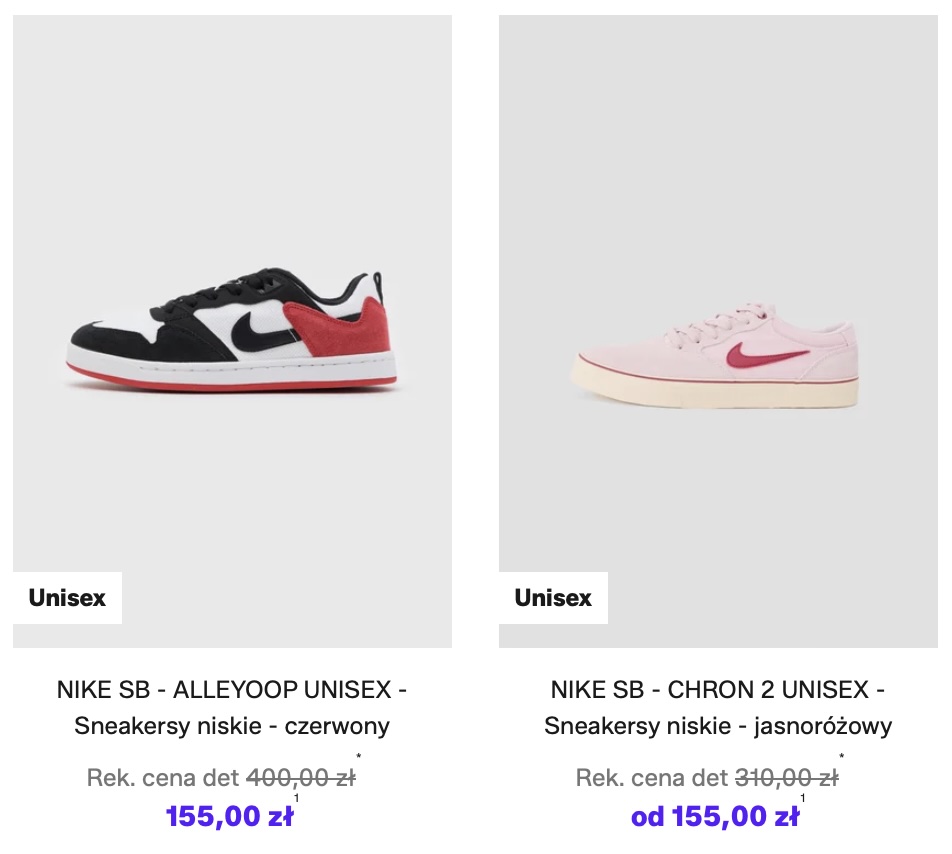Open the NIKE SB - CHRON 2 UNISEX title link
The height and width of the screenshot is (854, 952).
(718, 690)
